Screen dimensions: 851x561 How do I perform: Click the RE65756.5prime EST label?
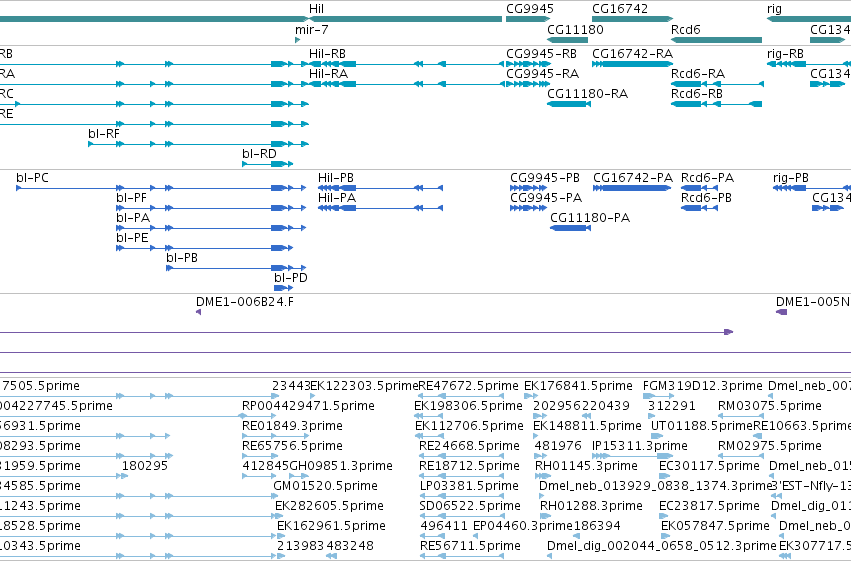[x=292, y=446]
